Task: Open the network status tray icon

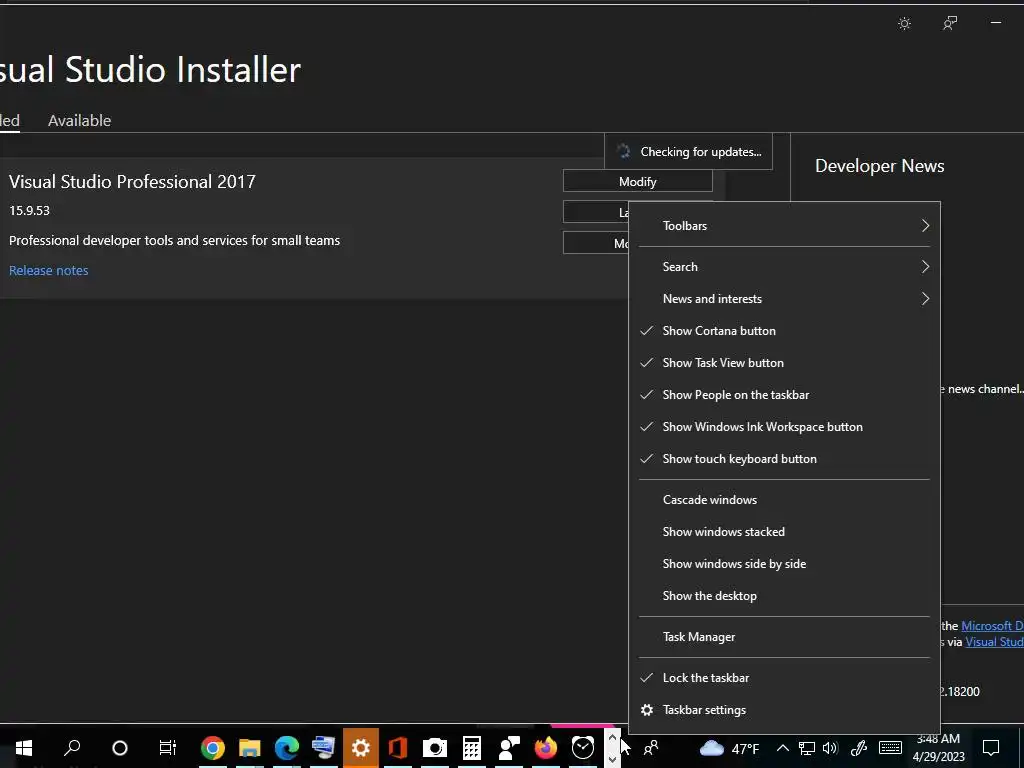Action: (x=807, y=748)
